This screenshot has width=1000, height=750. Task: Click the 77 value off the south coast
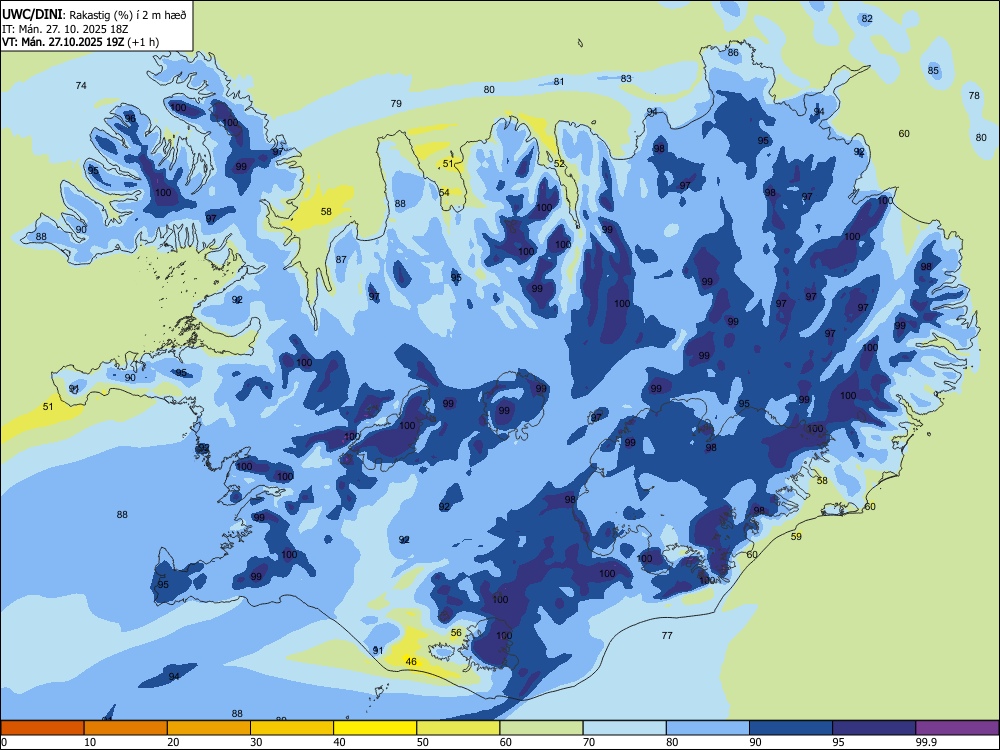667,635
